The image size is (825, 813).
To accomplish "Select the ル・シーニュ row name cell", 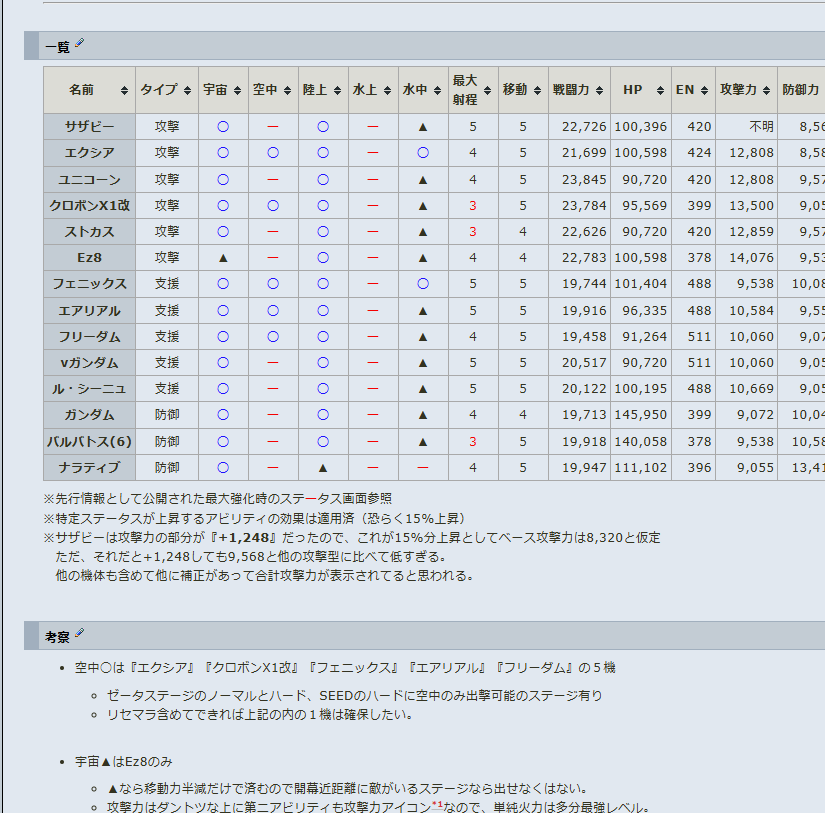I will pyautogui.click(x=89, y=388).
